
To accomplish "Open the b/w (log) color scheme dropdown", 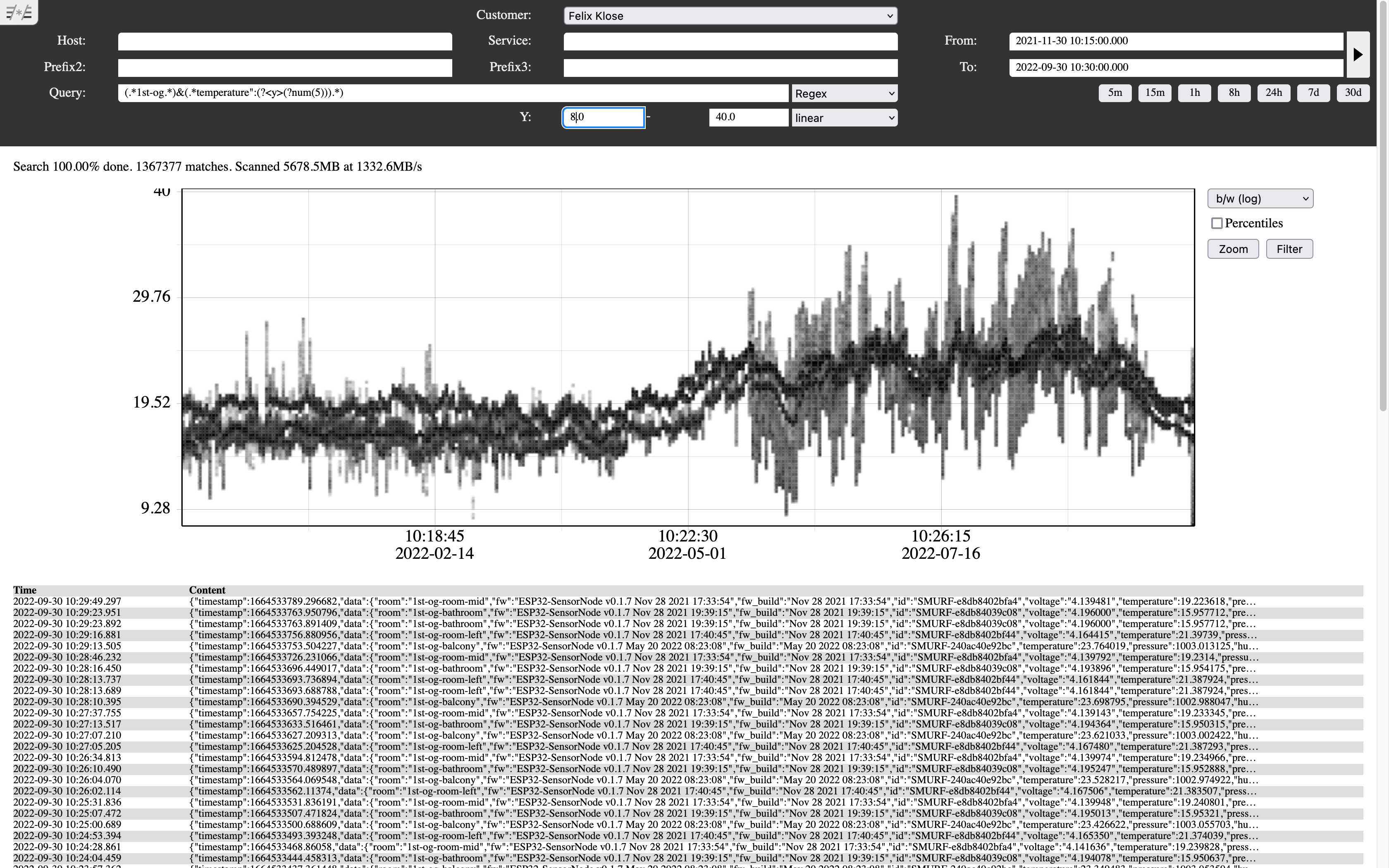I will click(x=1260, y=199).
